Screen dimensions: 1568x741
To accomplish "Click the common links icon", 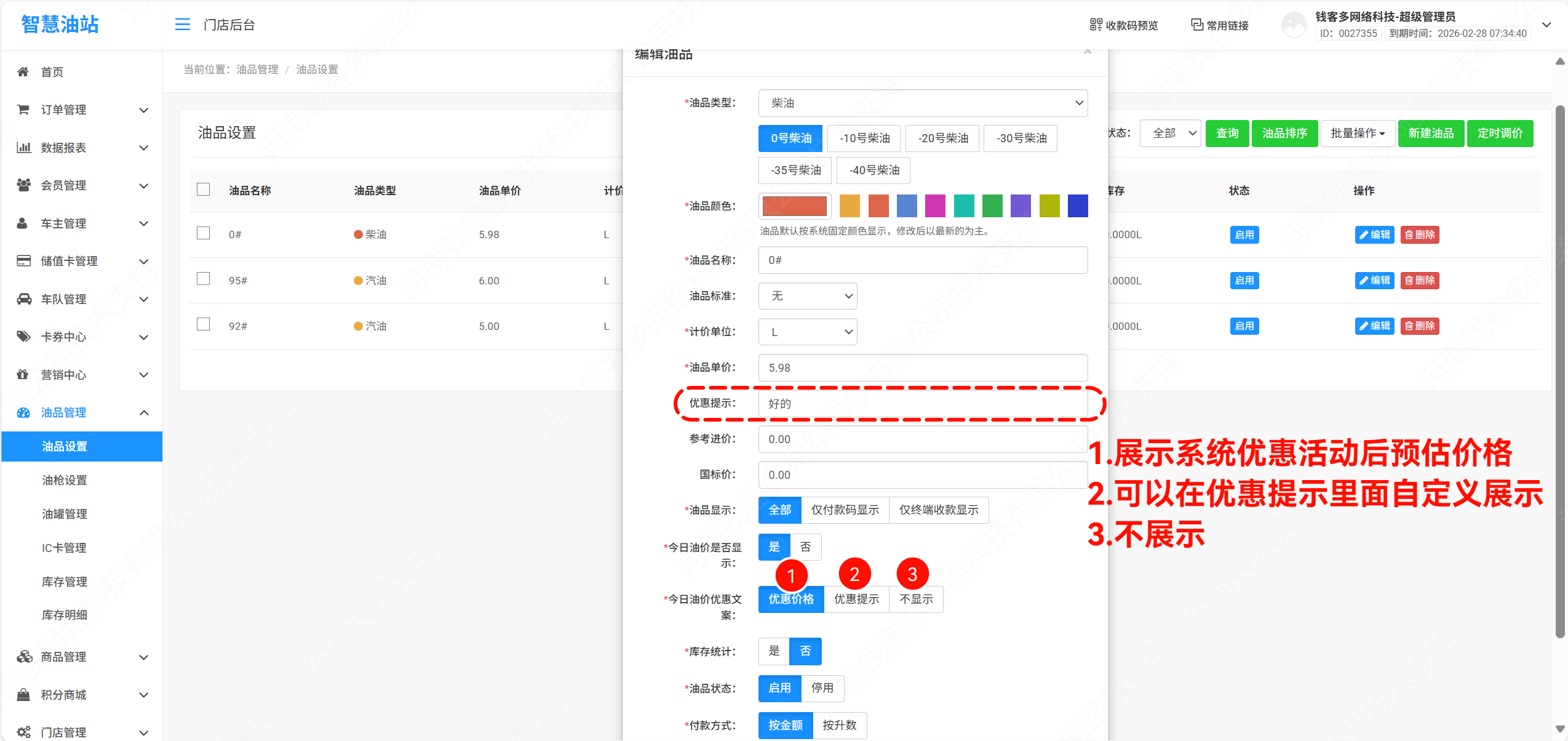I will tap(1196, 25).
